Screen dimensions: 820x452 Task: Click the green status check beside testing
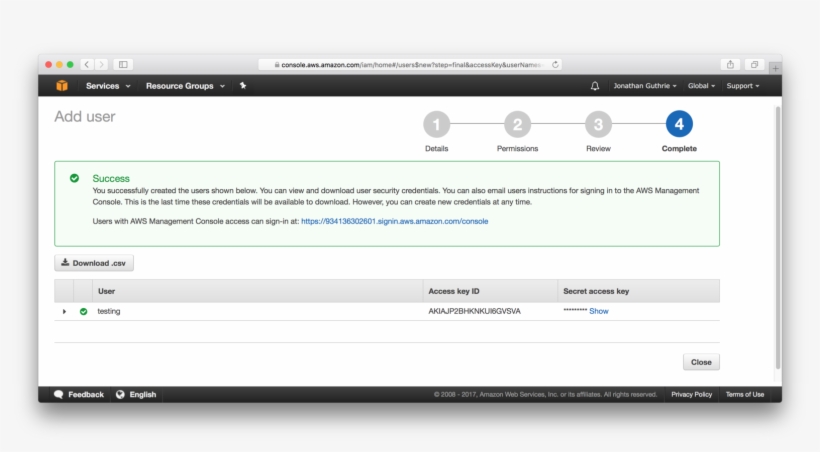[83, 311]
